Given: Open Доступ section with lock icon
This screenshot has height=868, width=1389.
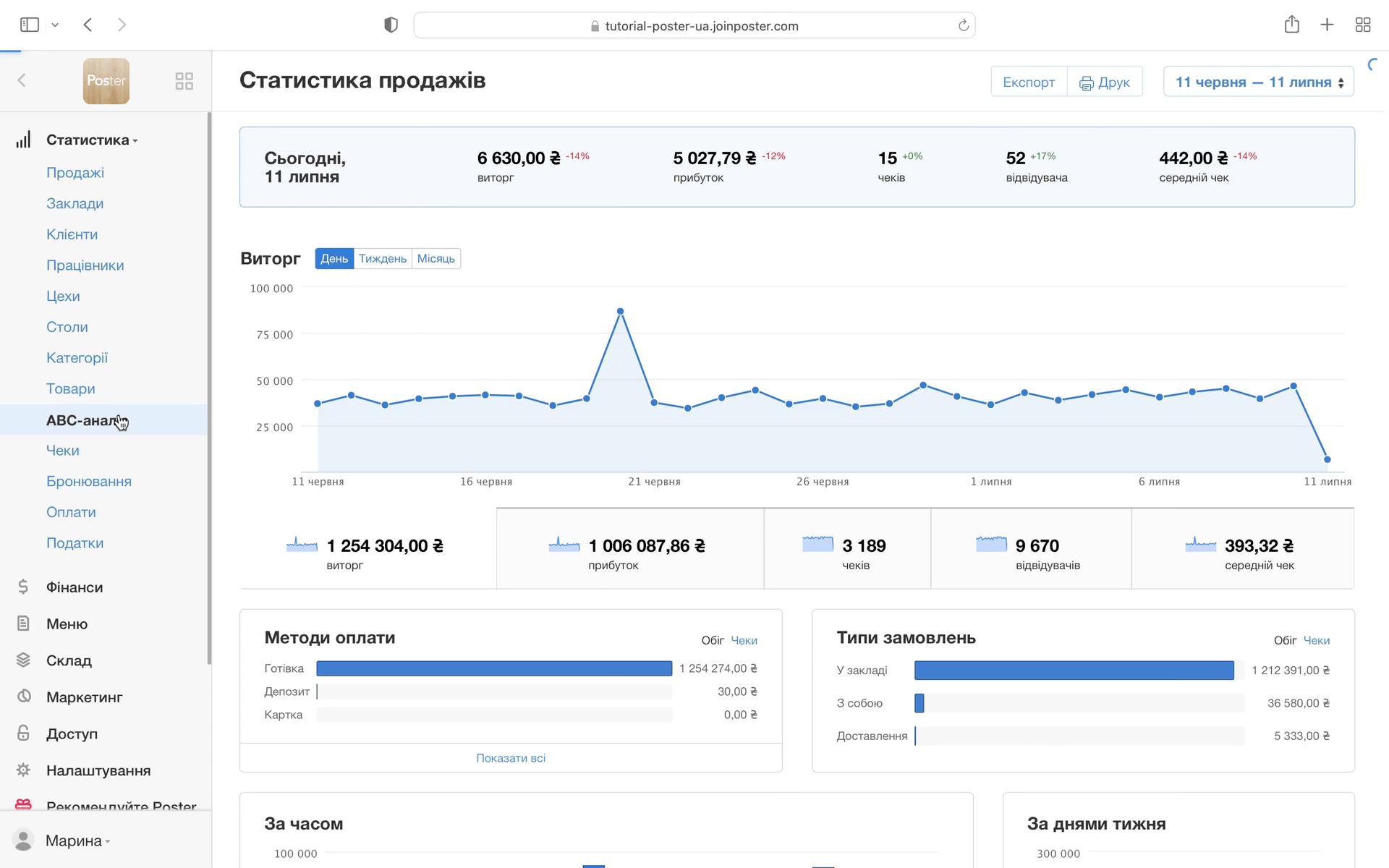Looking at the screenshot, I should [71, 733].
